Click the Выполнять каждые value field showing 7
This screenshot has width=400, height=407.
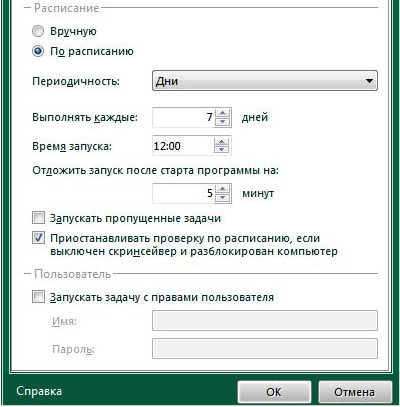[184, 117]
